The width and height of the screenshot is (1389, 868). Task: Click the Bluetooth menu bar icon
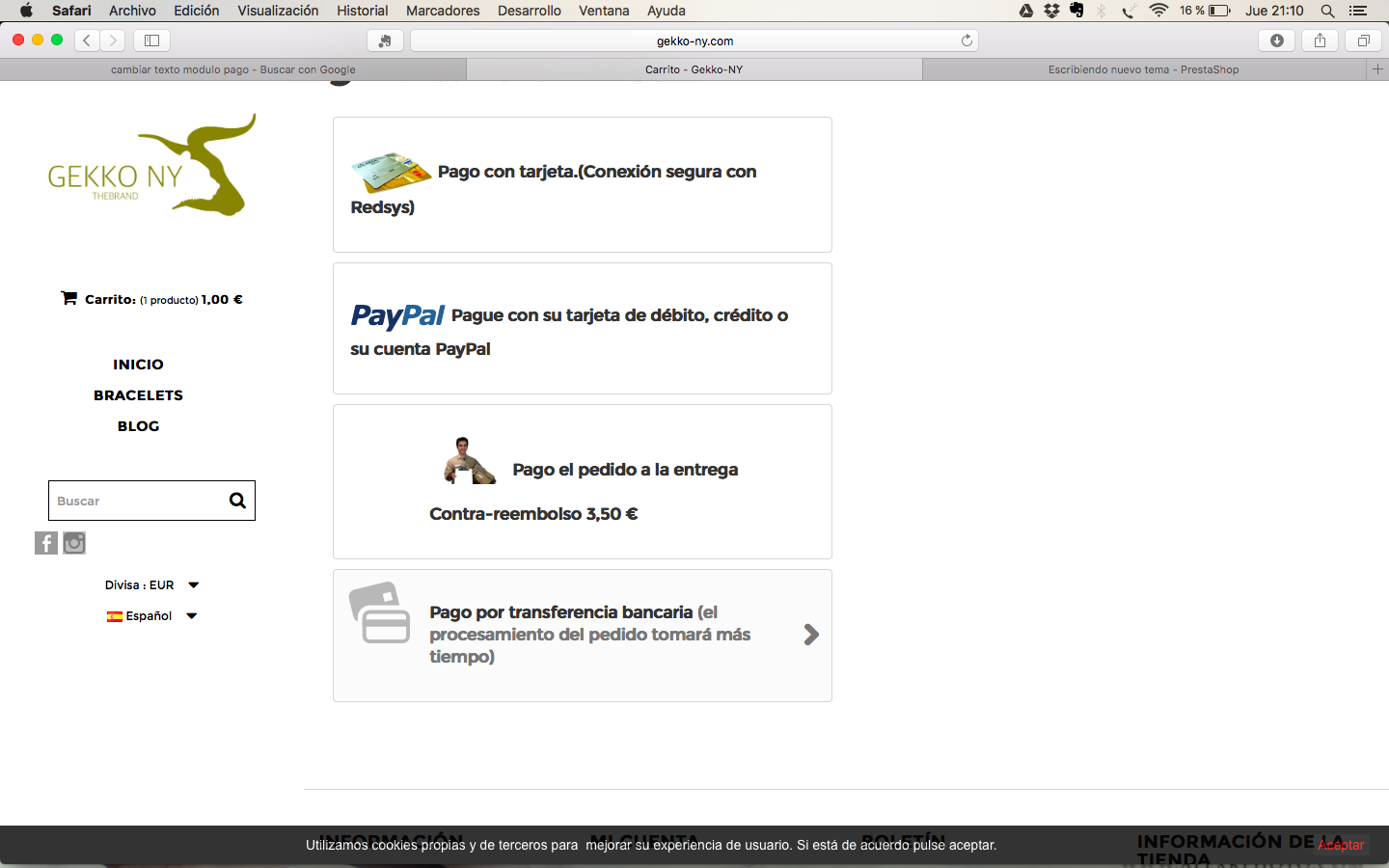(1102, 11)
